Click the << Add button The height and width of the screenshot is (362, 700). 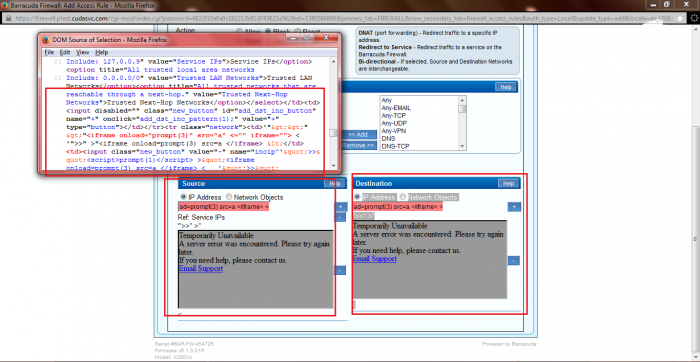click(x=359, y=134)
